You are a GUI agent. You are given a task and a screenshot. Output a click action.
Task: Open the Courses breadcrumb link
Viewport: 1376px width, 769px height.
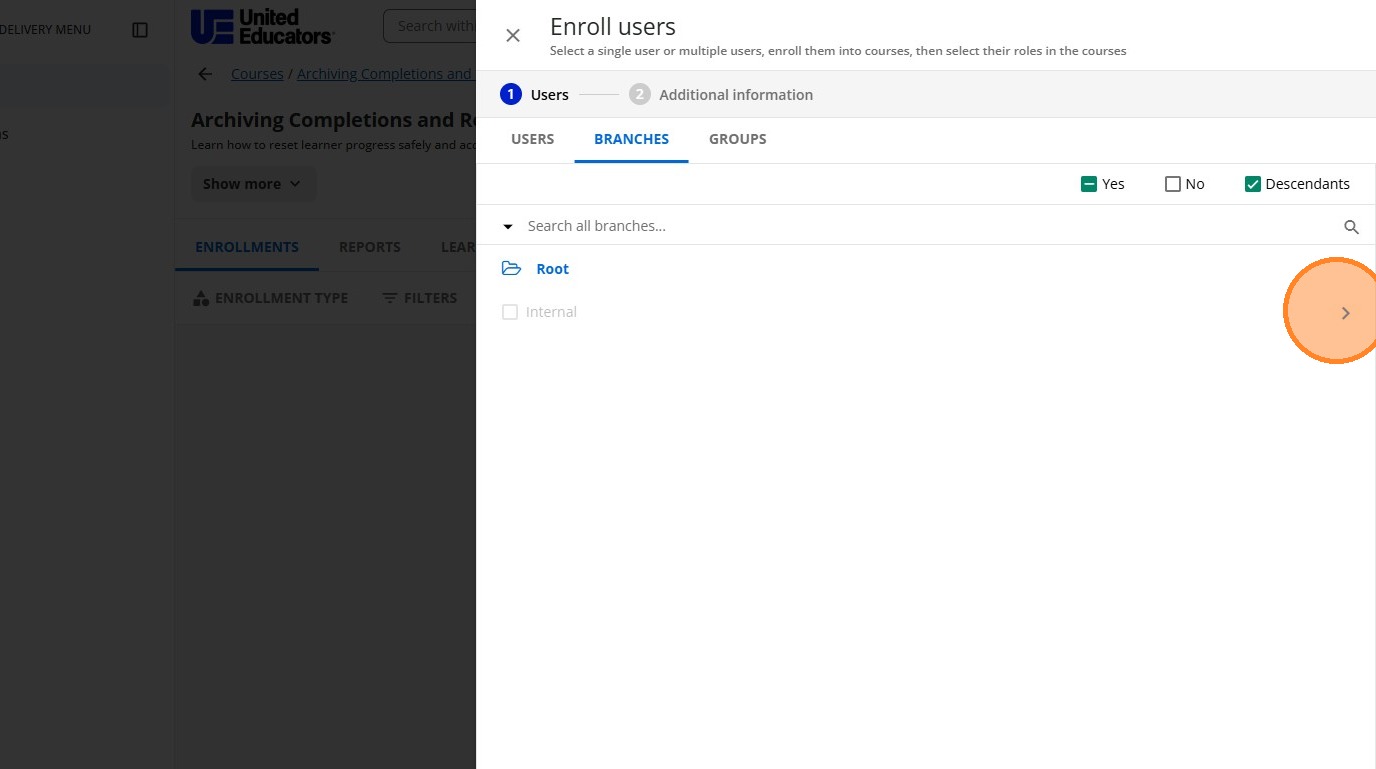tap(257, 74)
